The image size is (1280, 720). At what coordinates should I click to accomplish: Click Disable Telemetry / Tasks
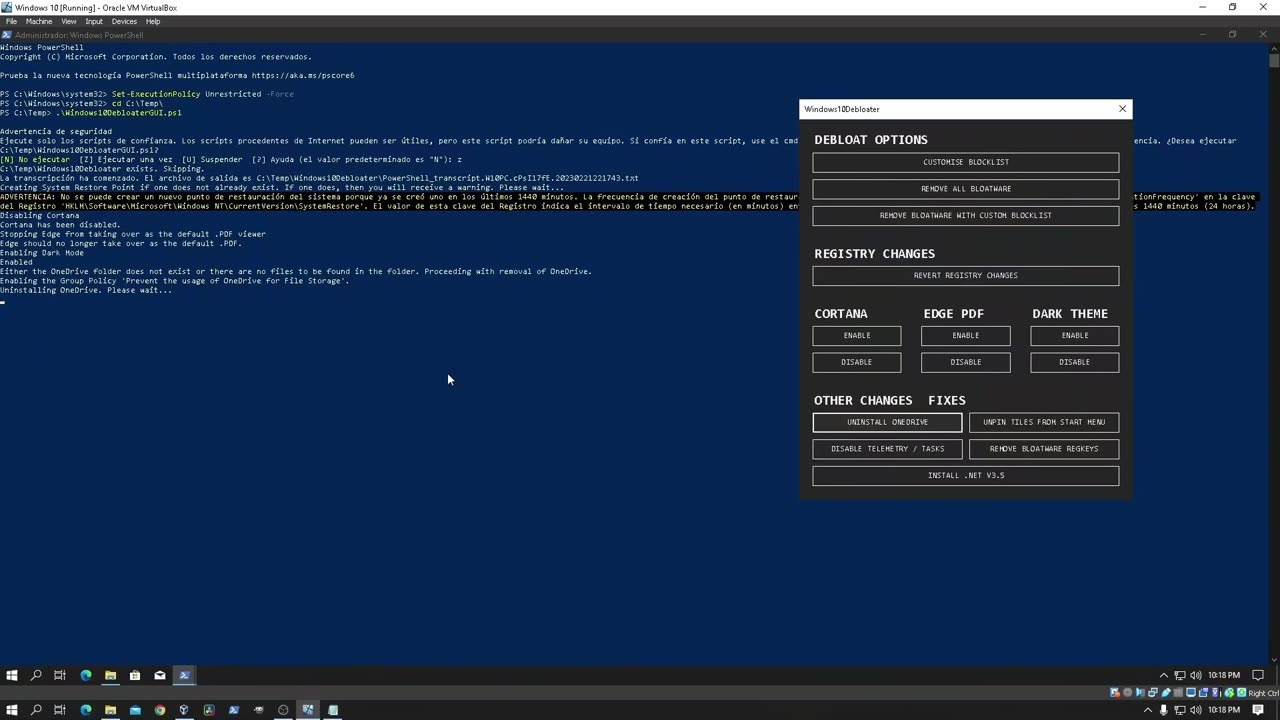(887, 449)
